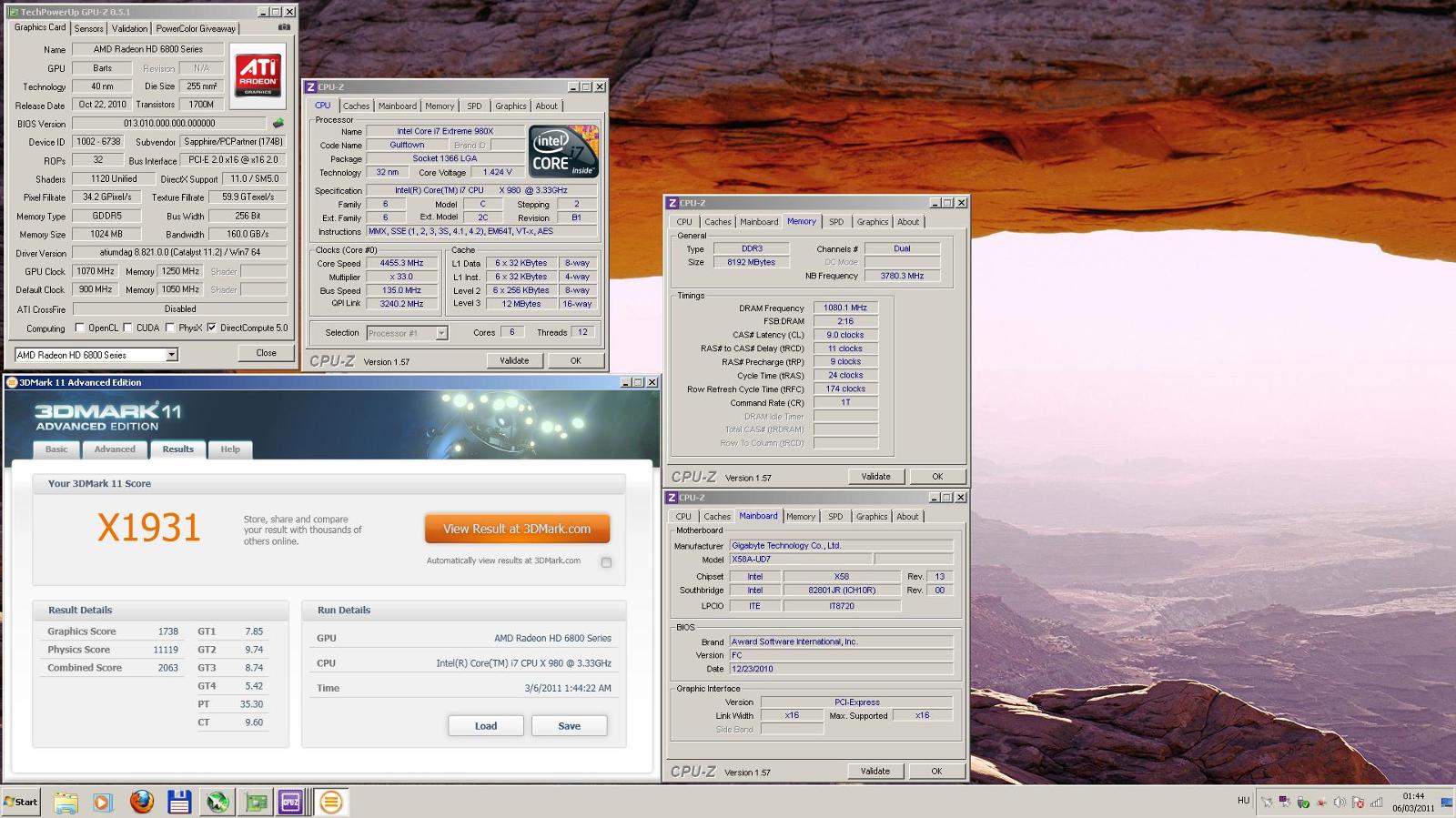The image size is (1456, 818).
Task: Open the Help tab in 3DMark 11
Action: click(x=230, y=449)
